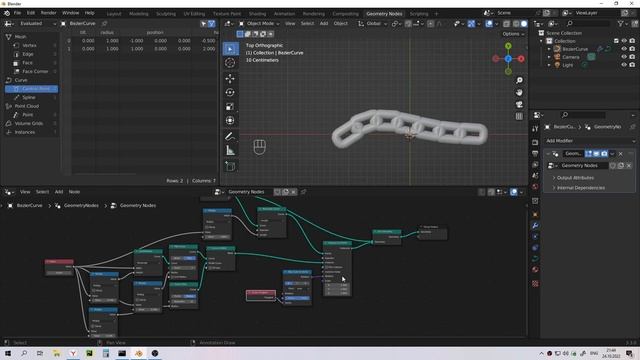Select the Cursor tool in viewport toolbar

(230, 63)
